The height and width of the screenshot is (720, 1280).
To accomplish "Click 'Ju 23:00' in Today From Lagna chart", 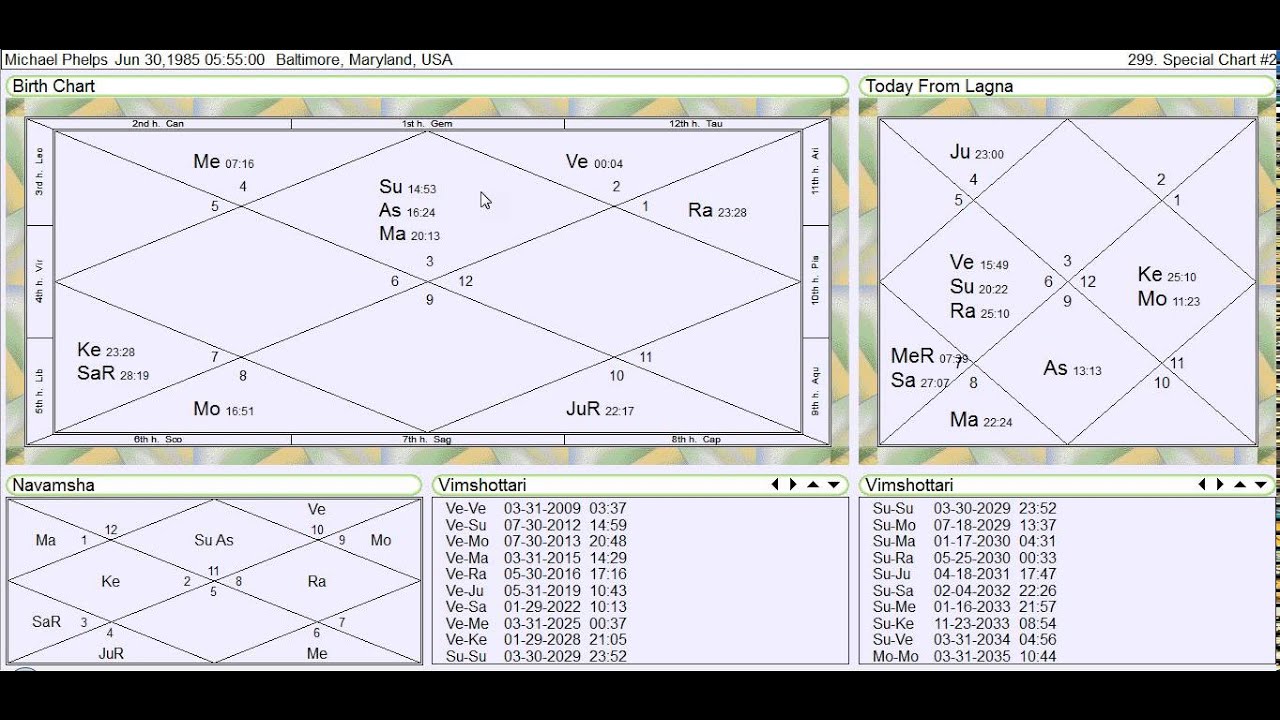I will [976, 153].
